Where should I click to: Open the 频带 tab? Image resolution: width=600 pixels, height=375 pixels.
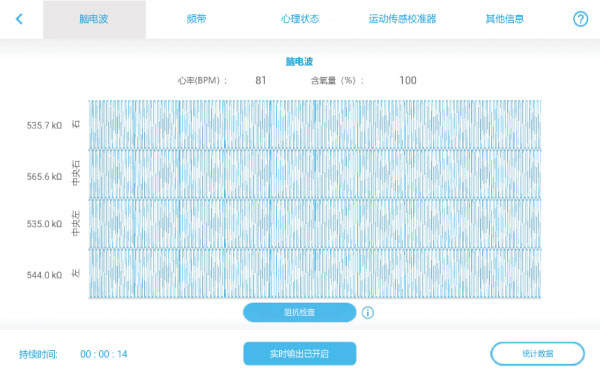(x=197, y=19)
